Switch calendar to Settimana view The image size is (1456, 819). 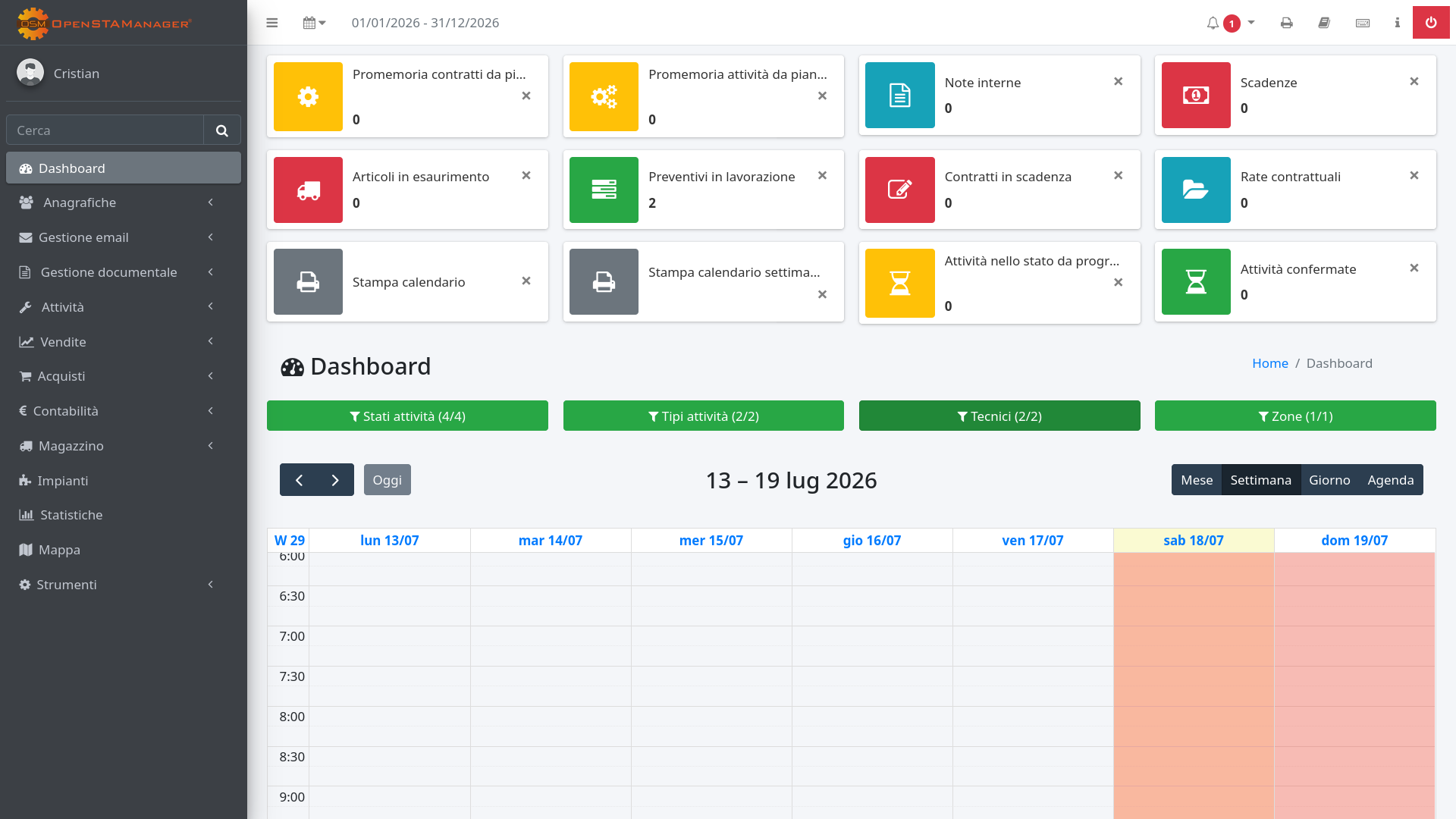click(x=1260, y=479)
